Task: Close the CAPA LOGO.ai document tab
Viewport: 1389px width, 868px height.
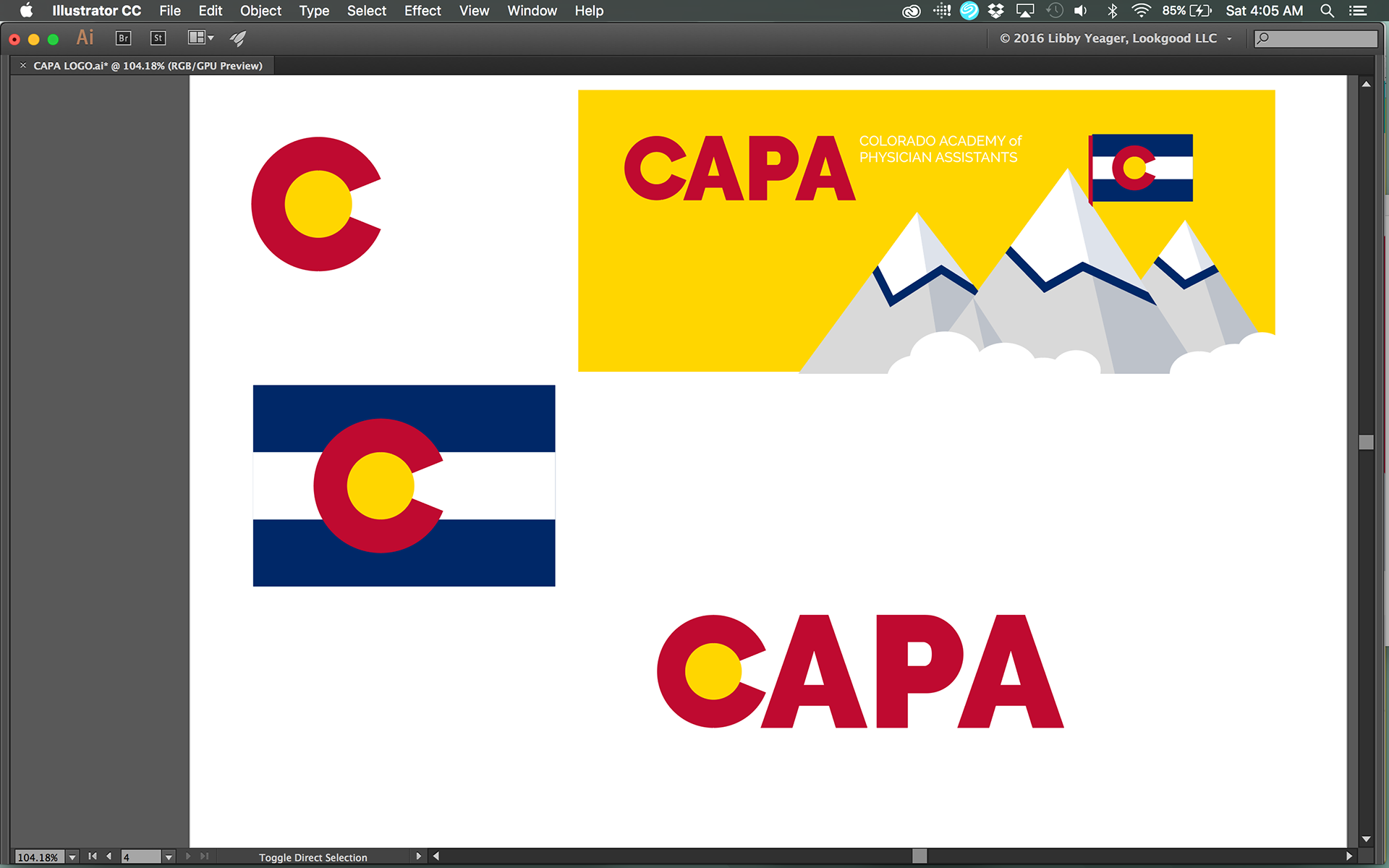Action: 23,65
